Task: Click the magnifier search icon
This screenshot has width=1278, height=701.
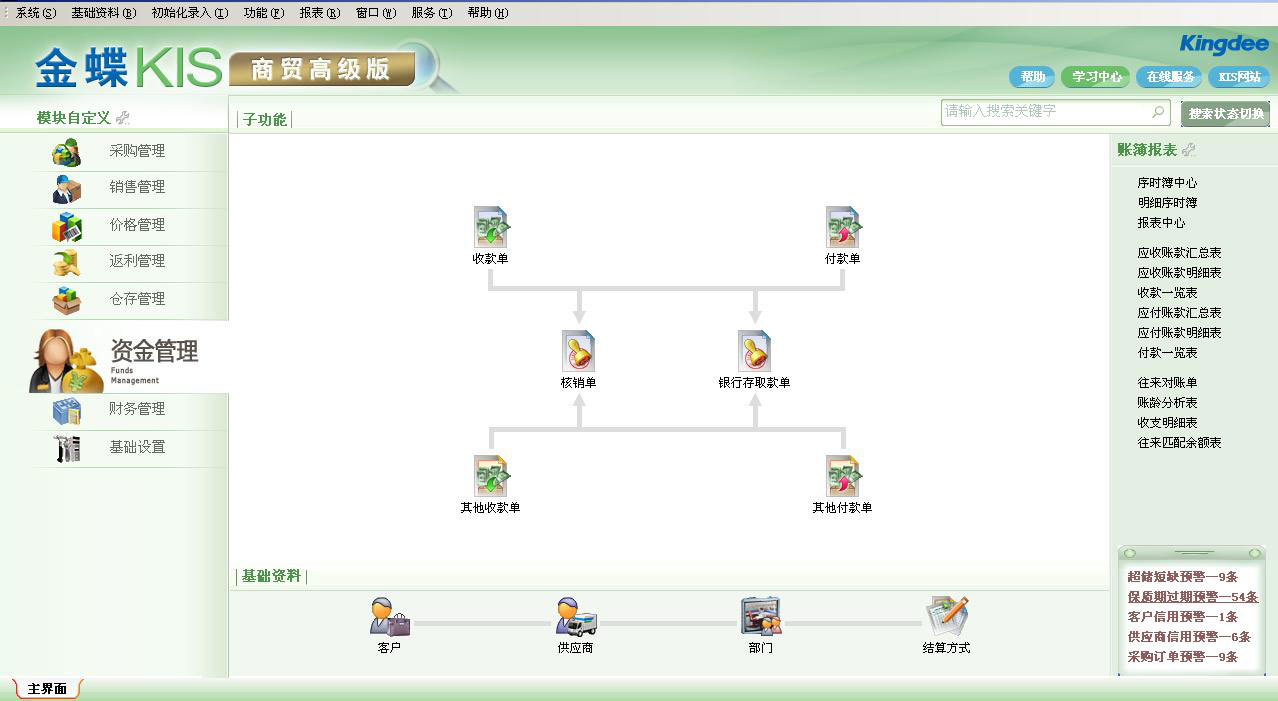Action: click(1158, 111)
